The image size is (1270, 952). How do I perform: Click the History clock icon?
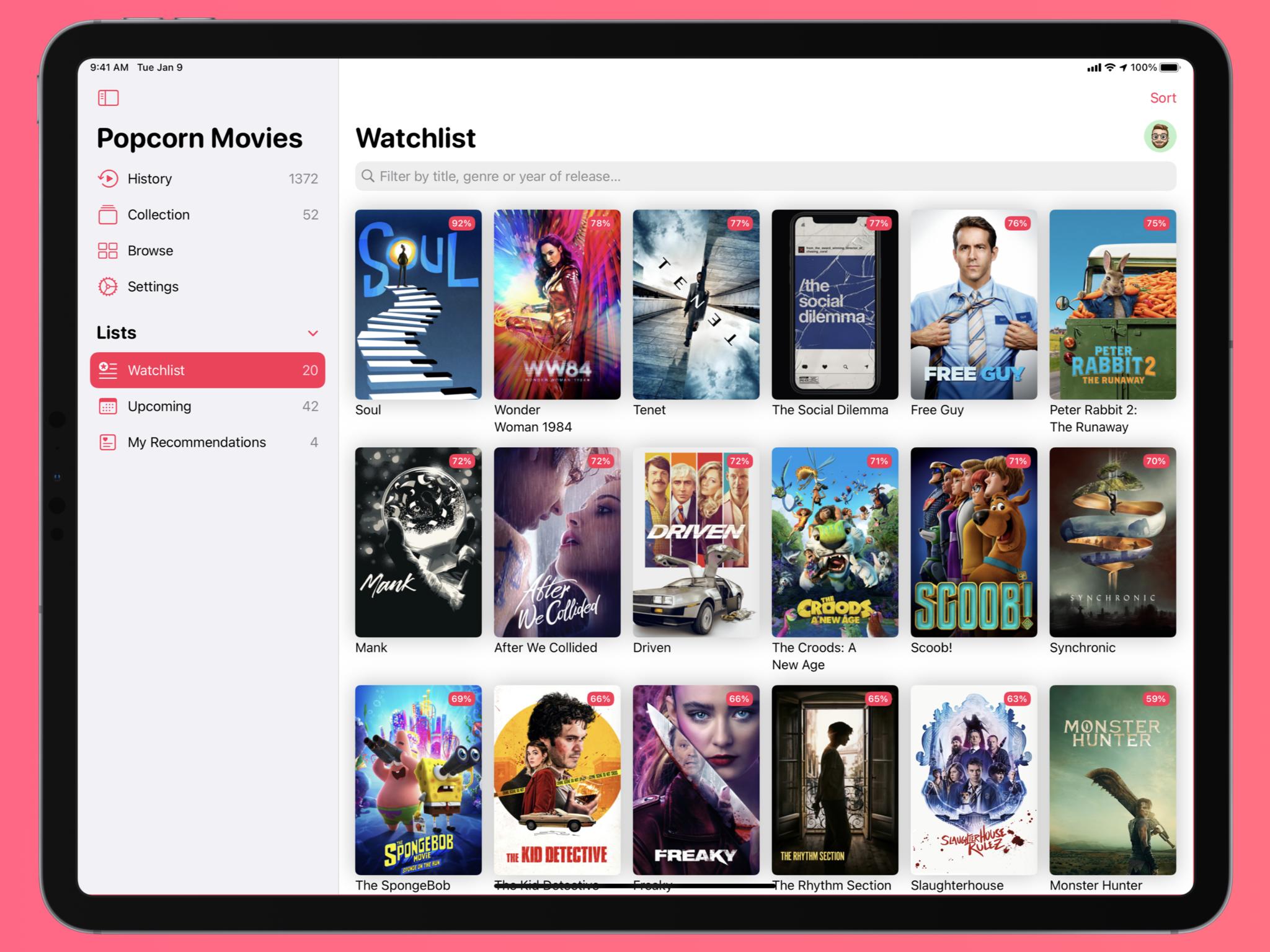(x=108, y=179)
